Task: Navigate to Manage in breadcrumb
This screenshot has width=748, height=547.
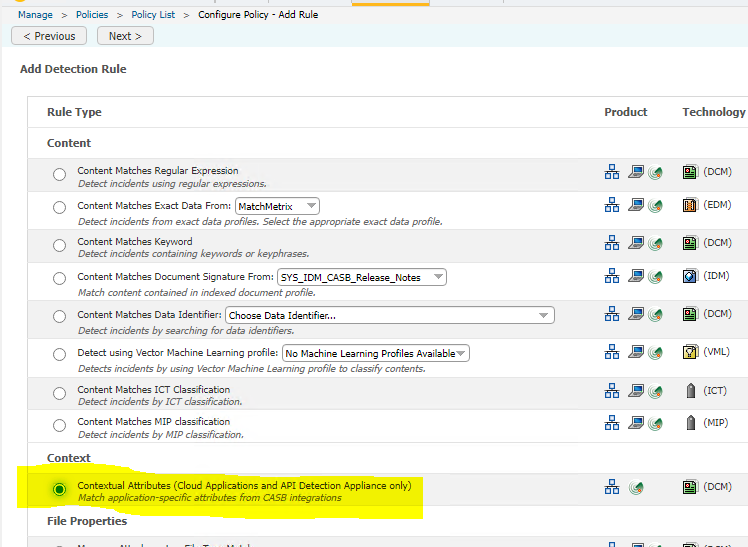Action: [x=35, y=15]
